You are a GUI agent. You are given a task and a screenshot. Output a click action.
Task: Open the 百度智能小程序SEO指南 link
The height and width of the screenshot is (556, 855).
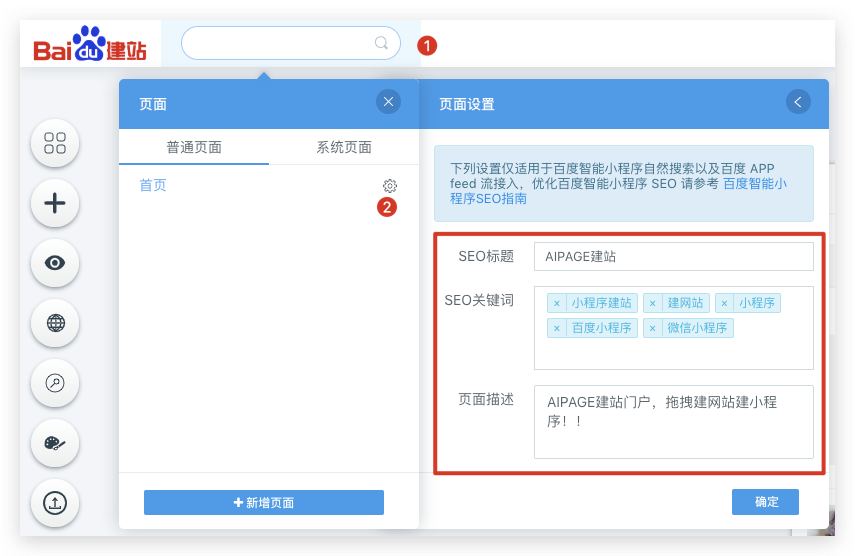(618, 191)
